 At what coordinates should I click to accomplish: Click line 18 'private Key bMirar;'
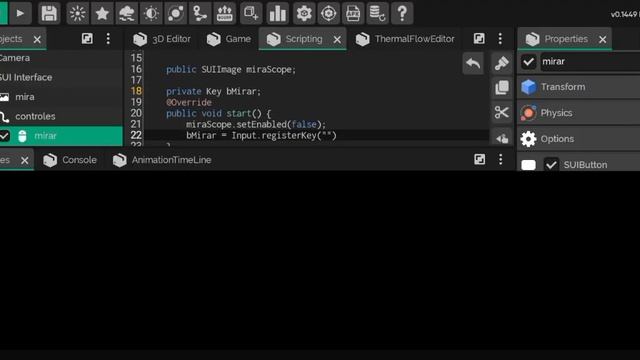pyautogui.click(x=213, y=91)
